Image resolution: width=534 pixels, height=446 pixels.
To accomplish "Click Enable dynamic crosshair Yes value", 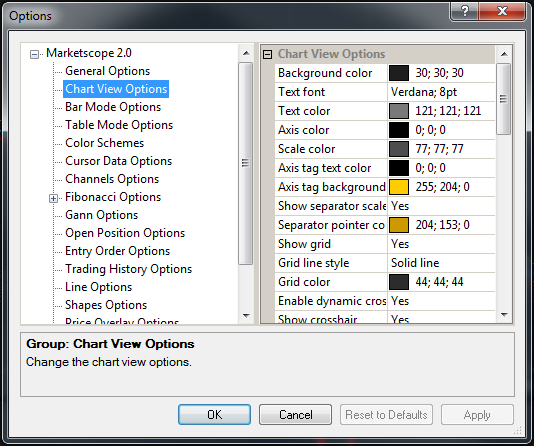I will (x=441, y=301).
